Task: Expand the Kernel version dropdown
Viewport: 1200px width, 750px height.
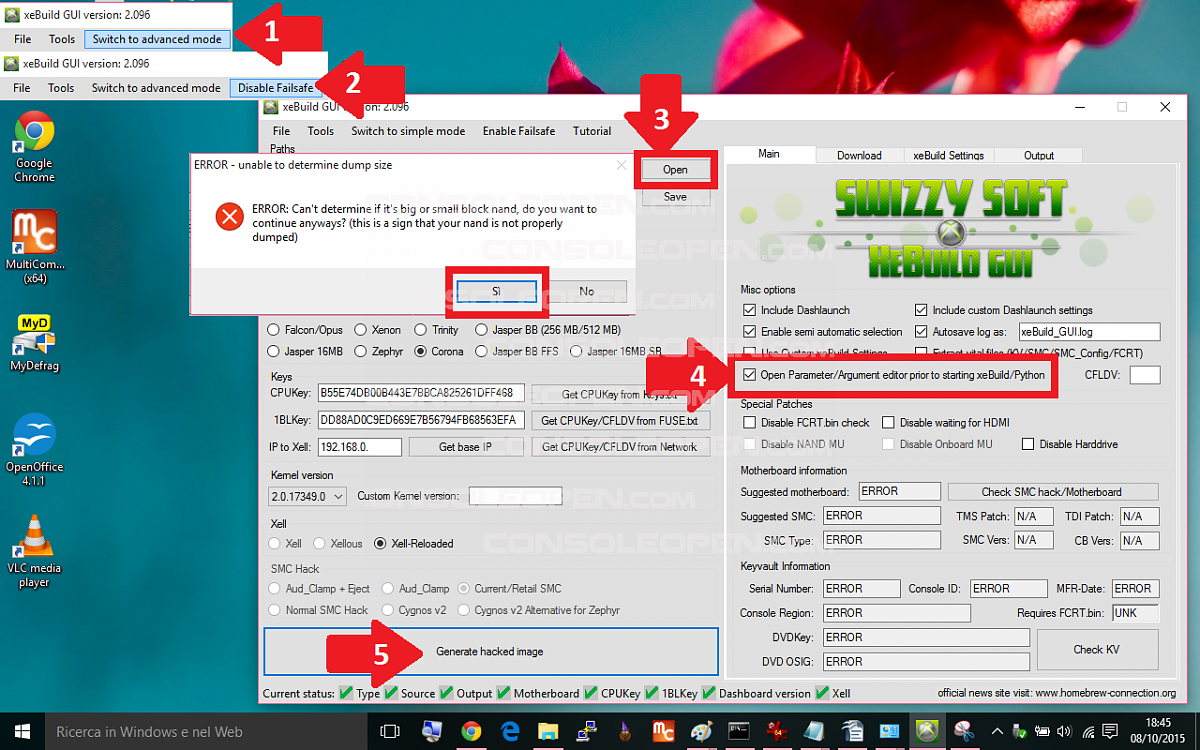Action: click(x=338, y=496)
